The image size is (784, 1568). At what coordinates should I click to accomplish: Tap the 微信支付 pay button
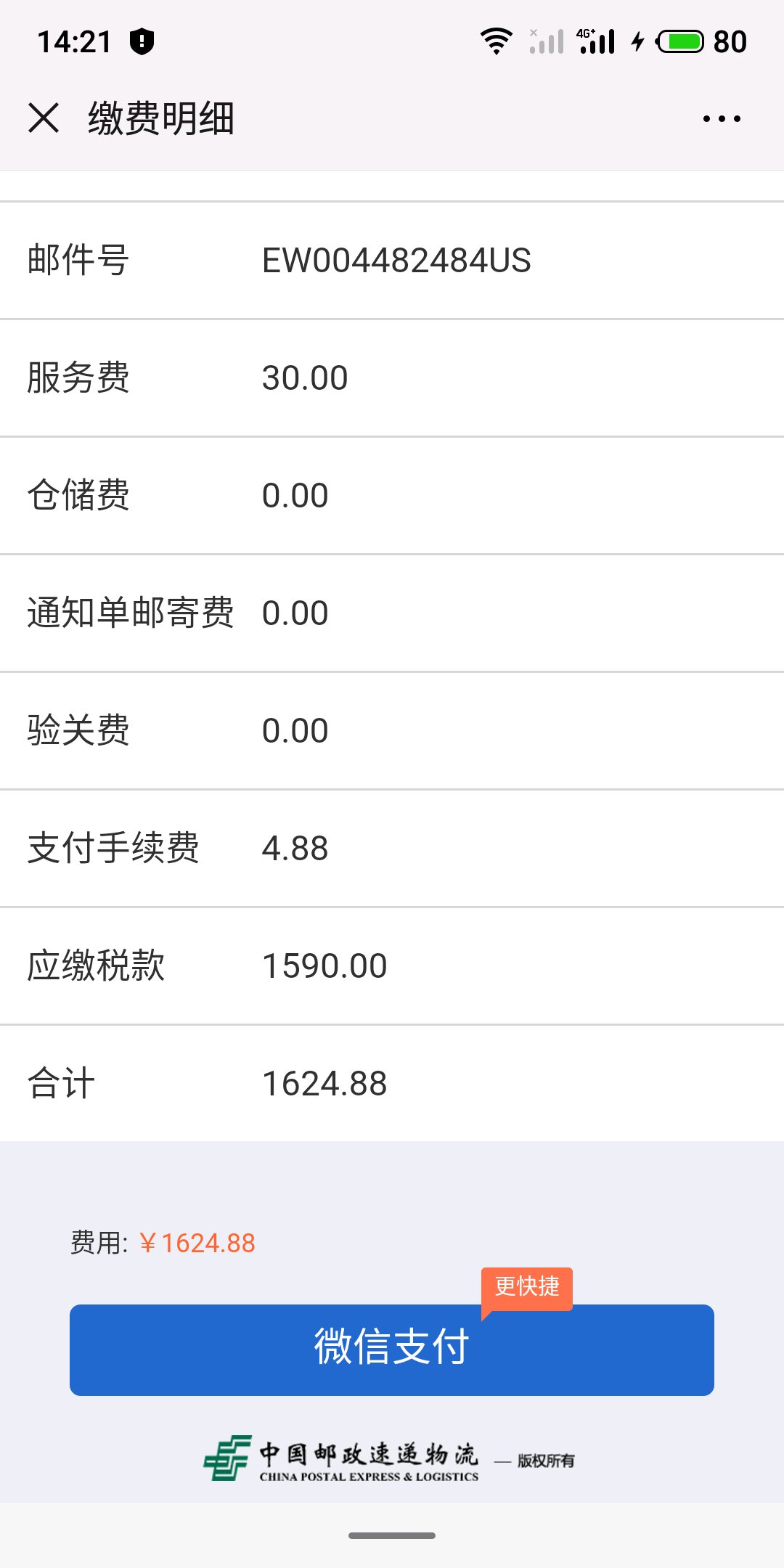pos(391,1350)
